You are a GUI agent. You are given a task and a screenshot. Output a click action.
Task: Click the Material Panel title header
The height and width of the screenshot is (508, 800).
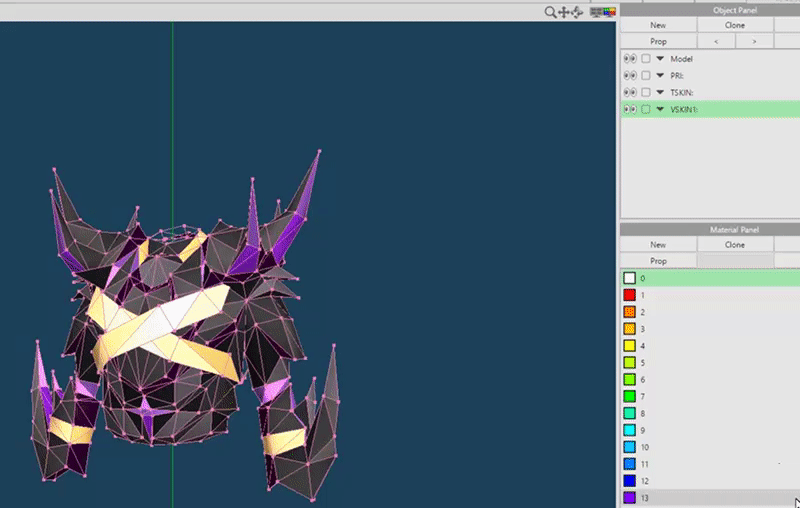pos(710,230)
